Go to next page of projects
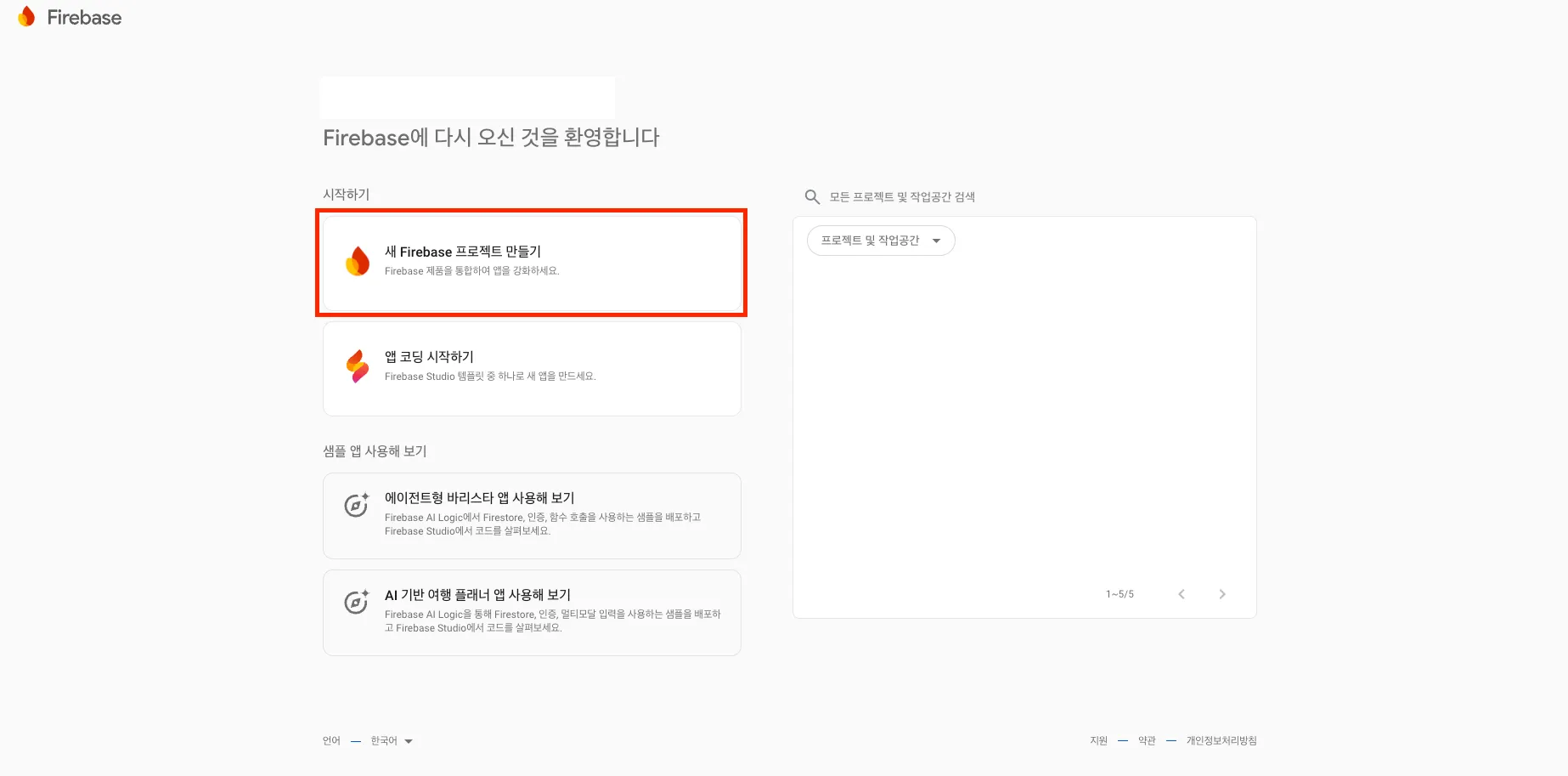This screenshot has width=1568, height=776. pos(1222,594)
